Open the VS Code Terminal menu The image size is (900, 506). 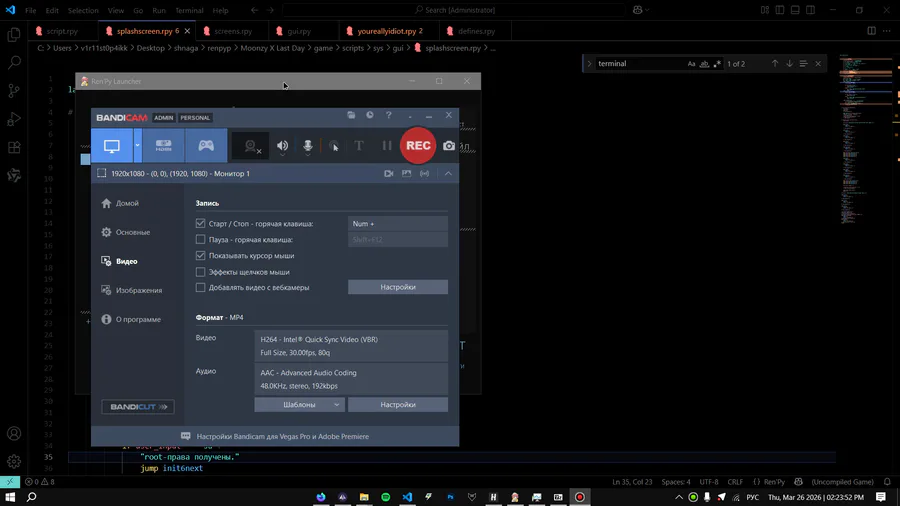pos(189,10)
